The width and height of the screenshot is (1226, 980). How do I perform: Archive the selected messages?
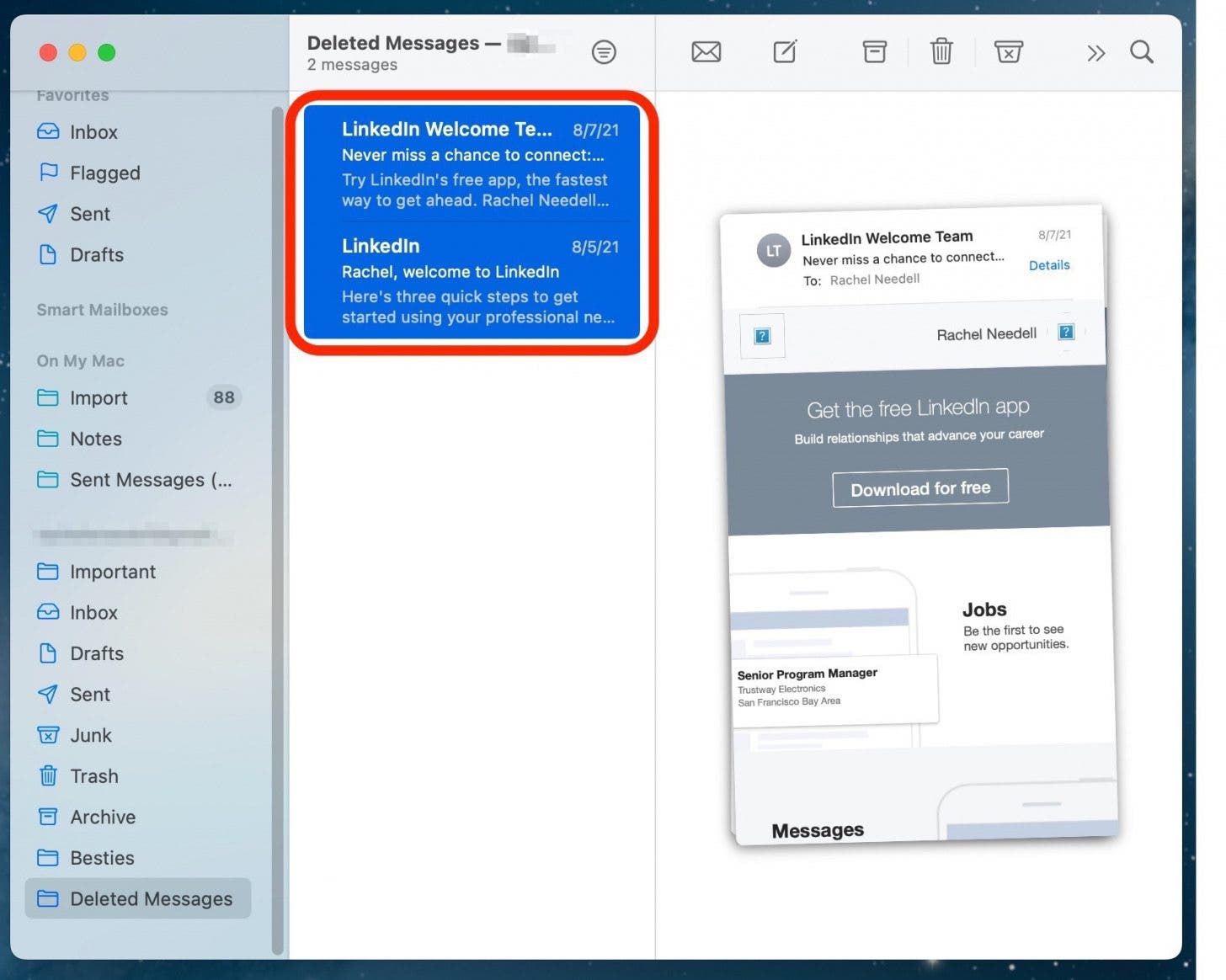coord(874,52)
